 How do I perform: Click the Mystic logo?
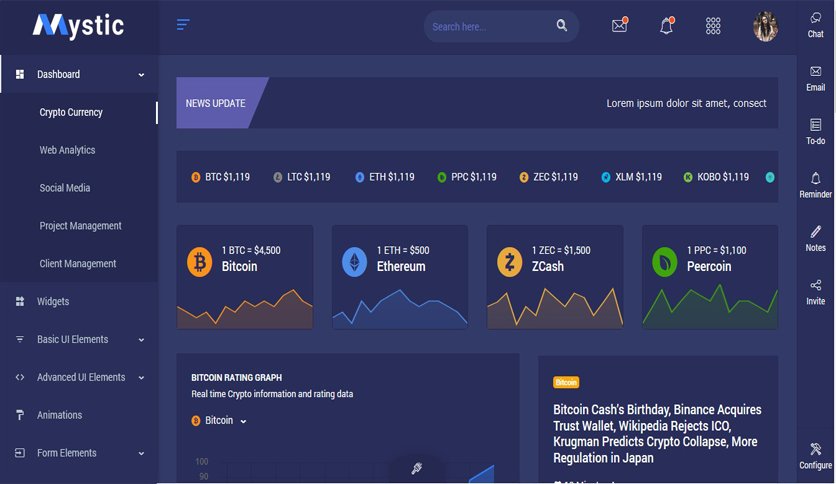(78, 26)
